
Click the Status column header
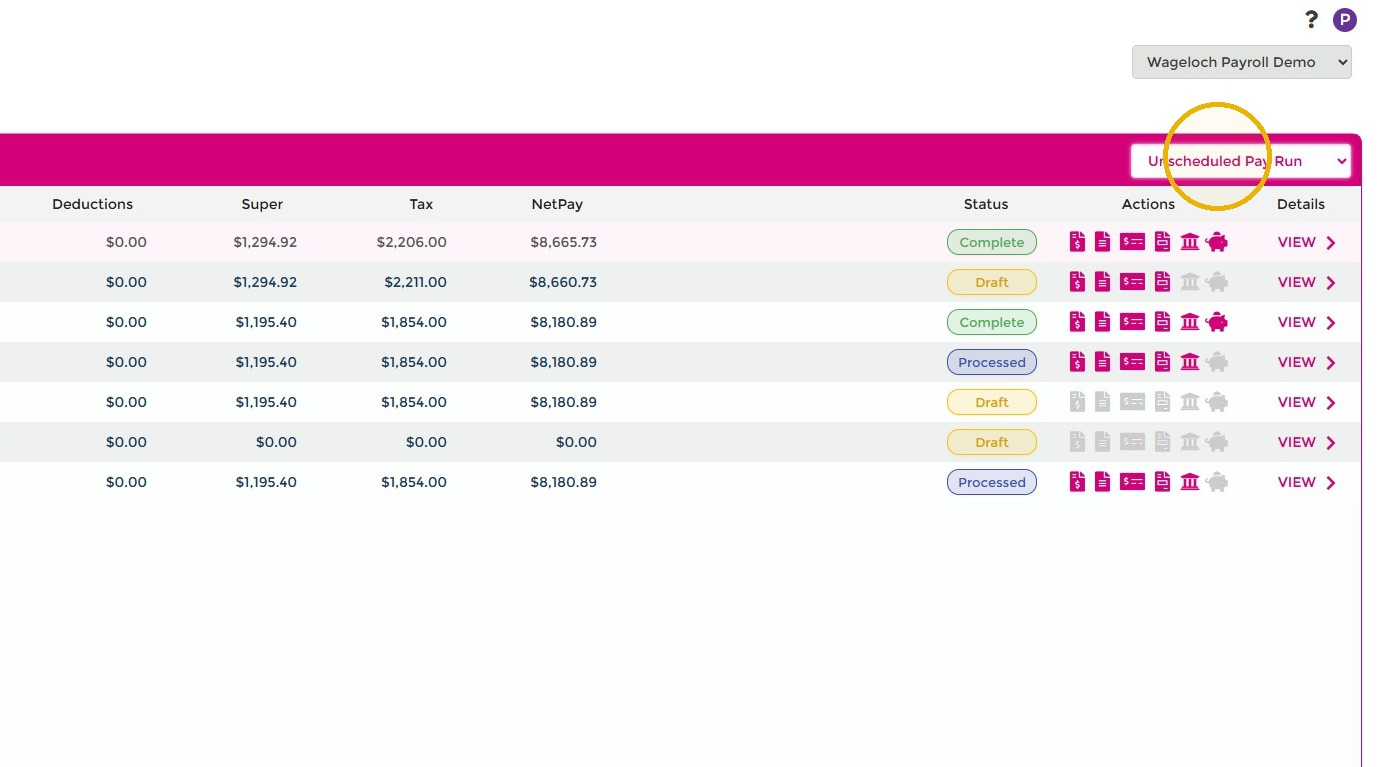coord(986,204)
